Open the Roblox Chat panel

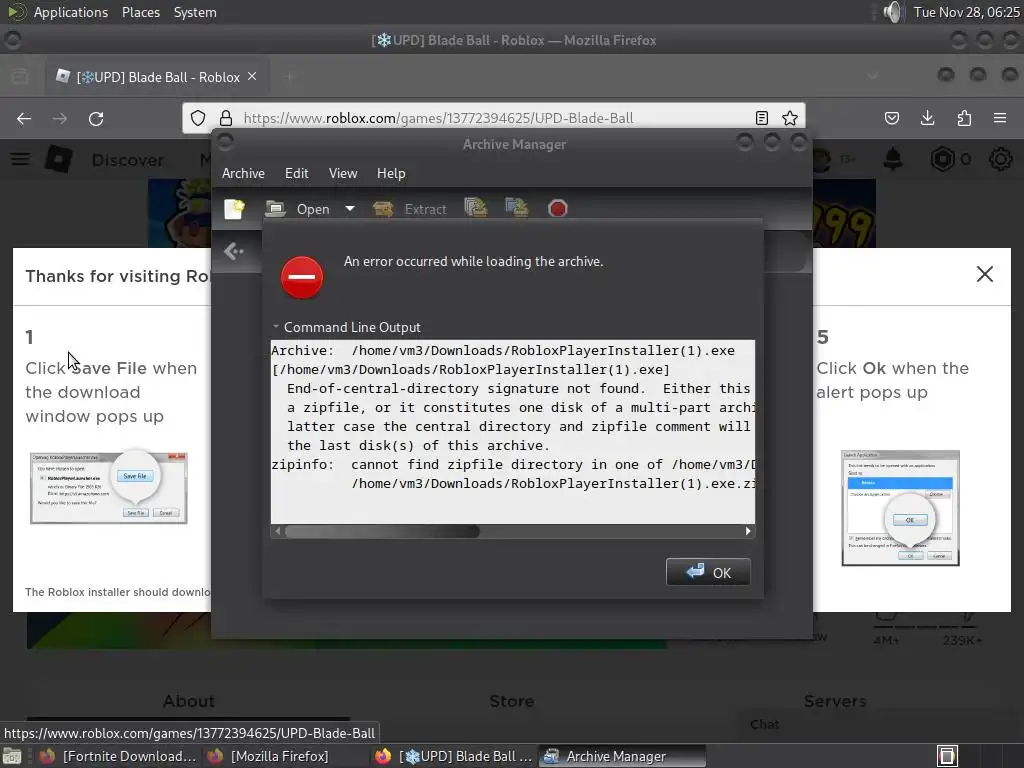tap(765, 724)
